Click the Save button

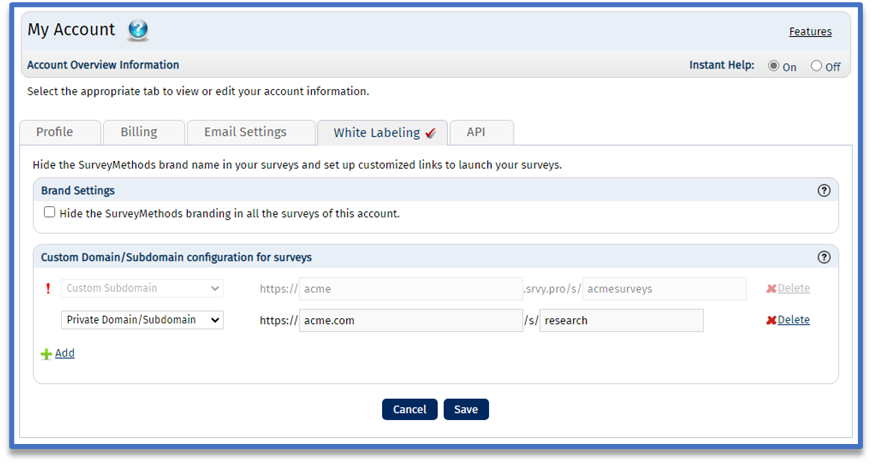point(466,409)
